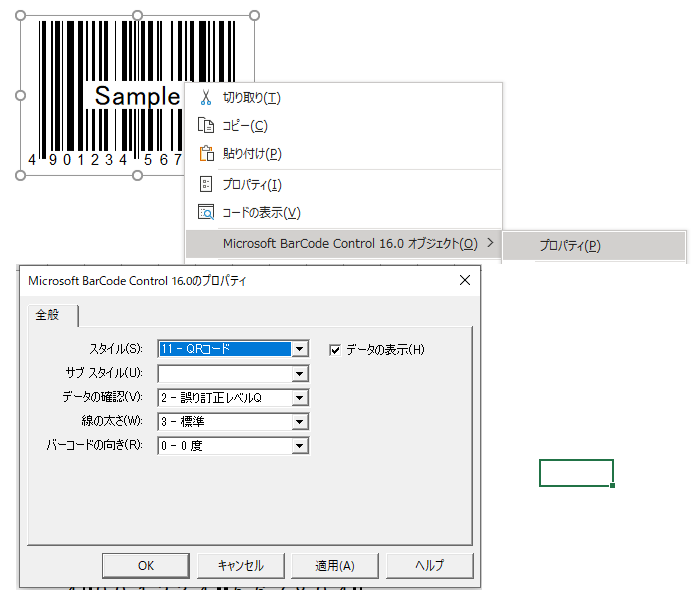Click the View Code magnifier icon
Screen dimensions: 694x610
(206, 212)
